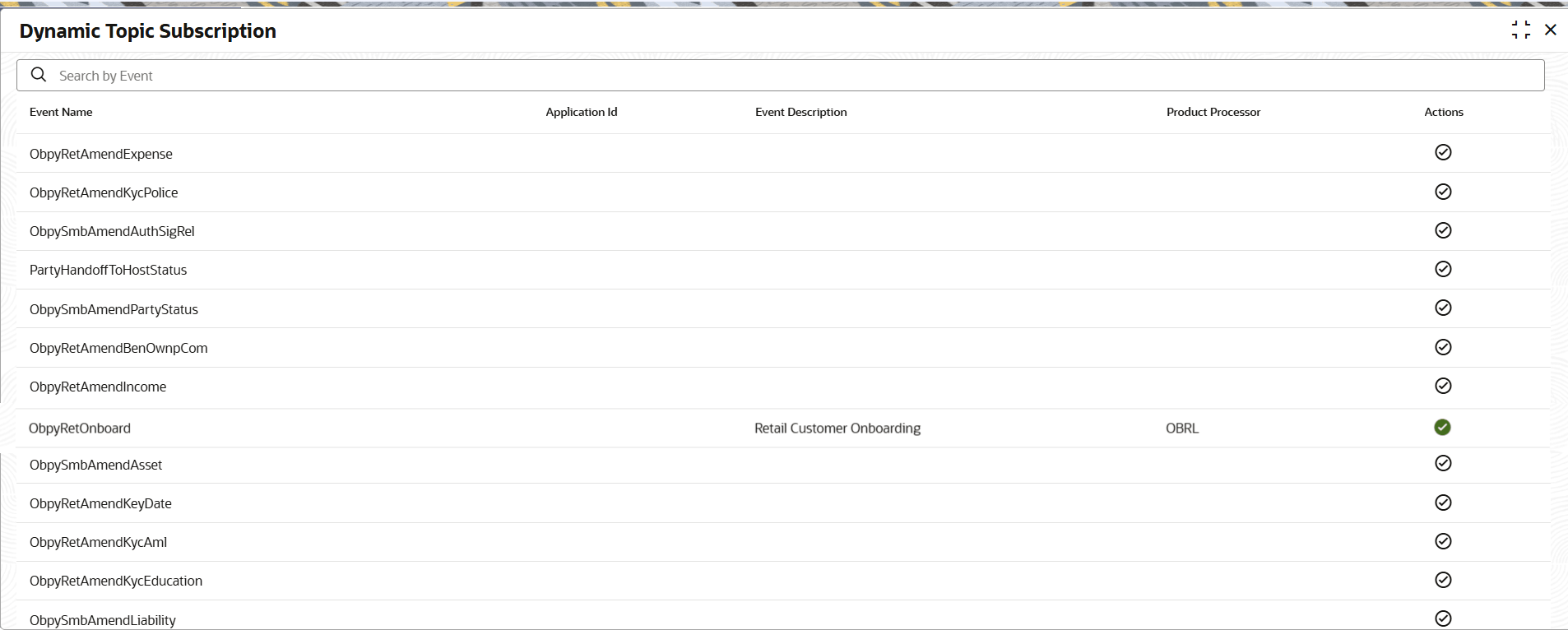Click the Search by Event input field

pyautogui.click(x=780, y=76)
